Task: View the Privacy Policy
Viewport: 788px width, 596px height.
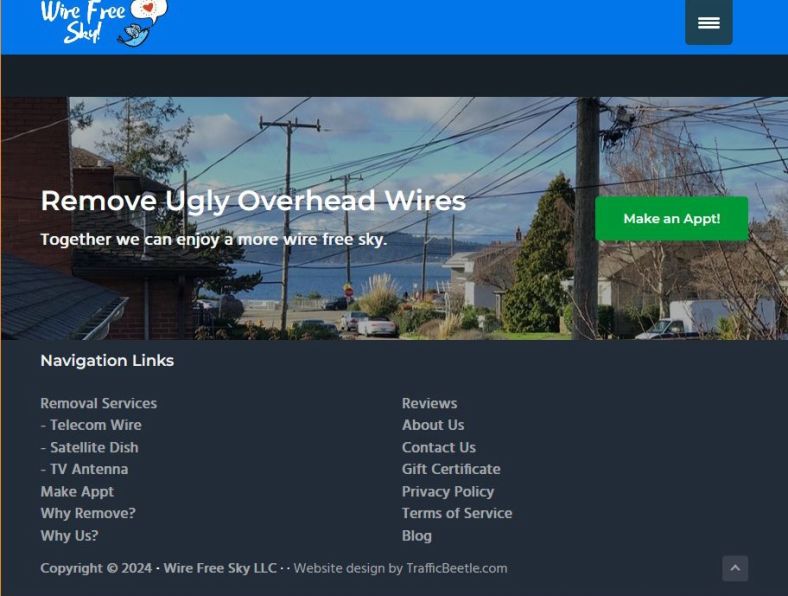Action: 448,491
